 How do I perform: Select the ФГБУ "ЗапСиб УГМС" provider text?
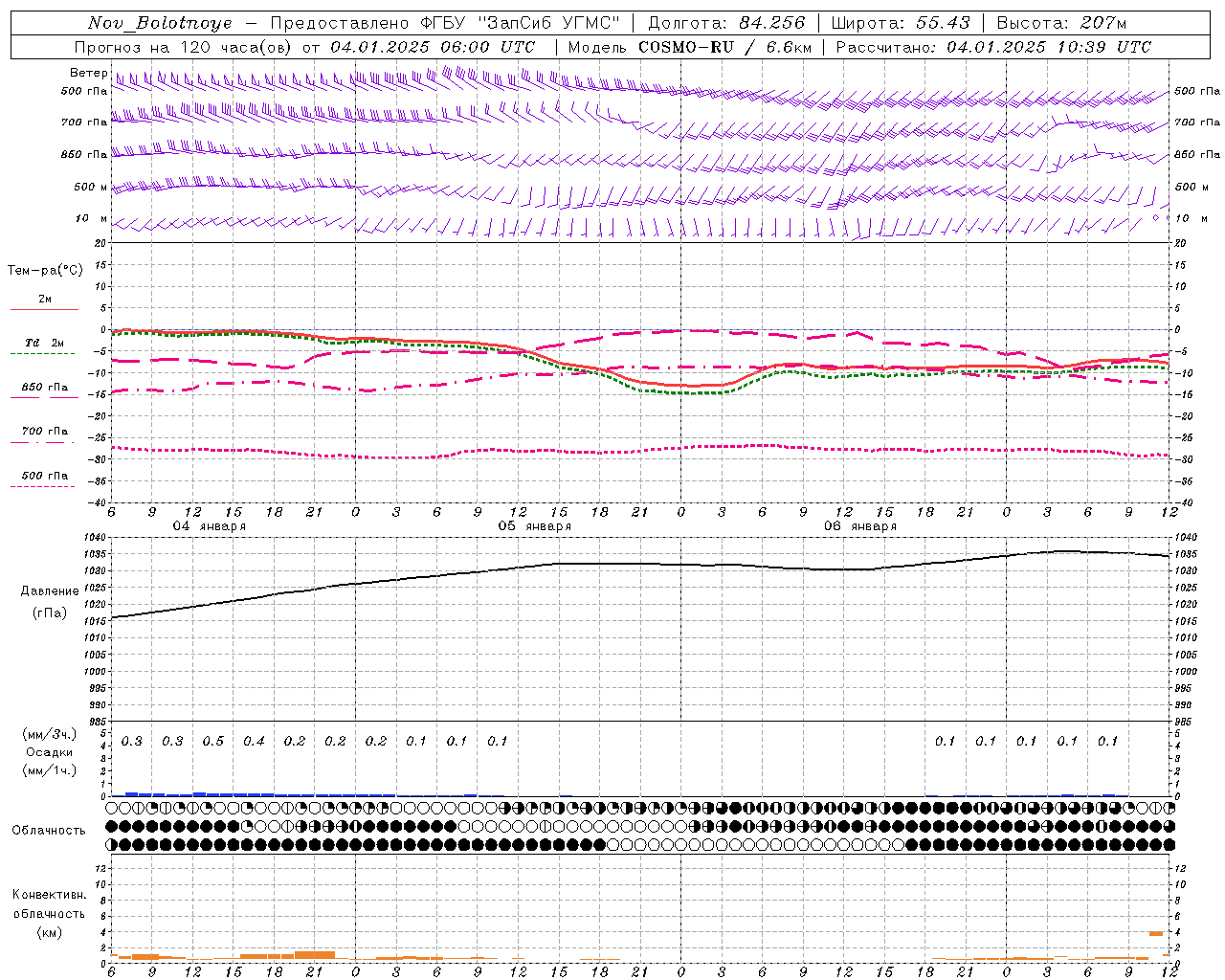tap(520, 23)
